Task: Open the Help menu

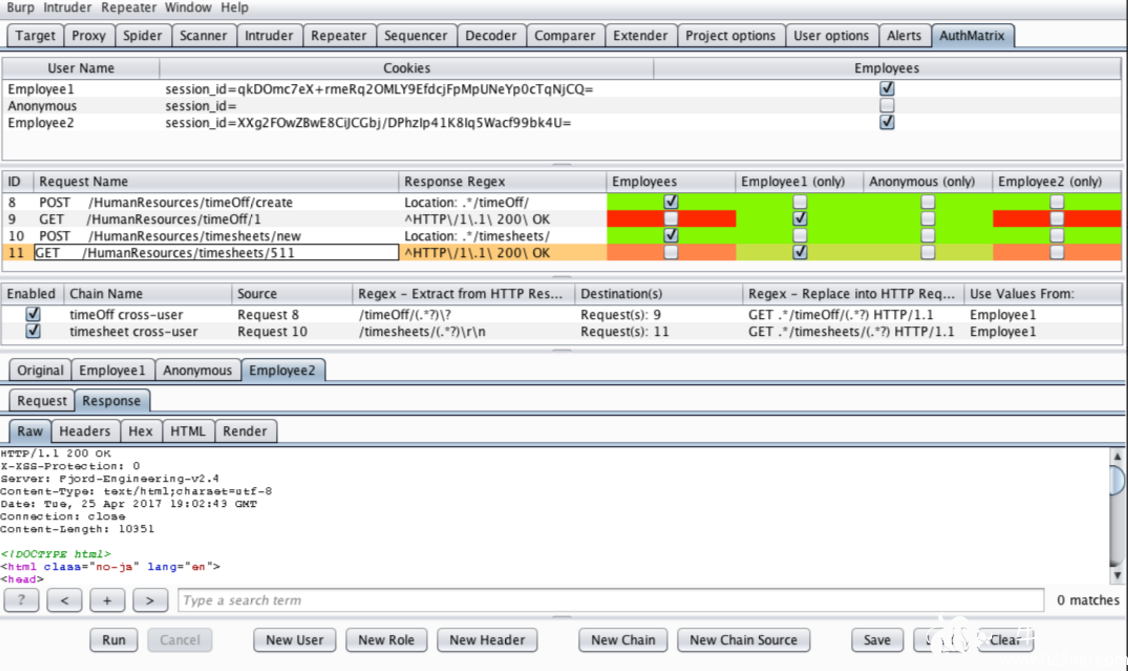Action: click(x=235, y=7)
